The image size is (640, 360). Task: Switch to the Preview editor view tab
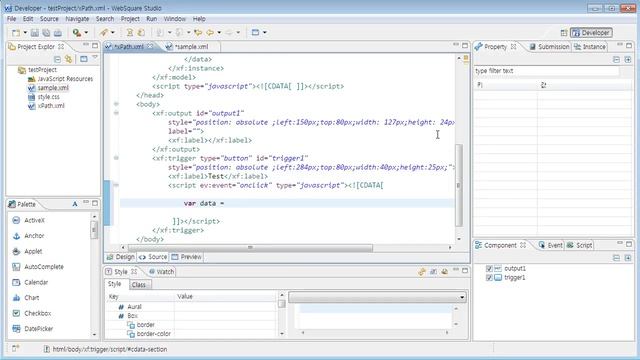pos(187,257)
